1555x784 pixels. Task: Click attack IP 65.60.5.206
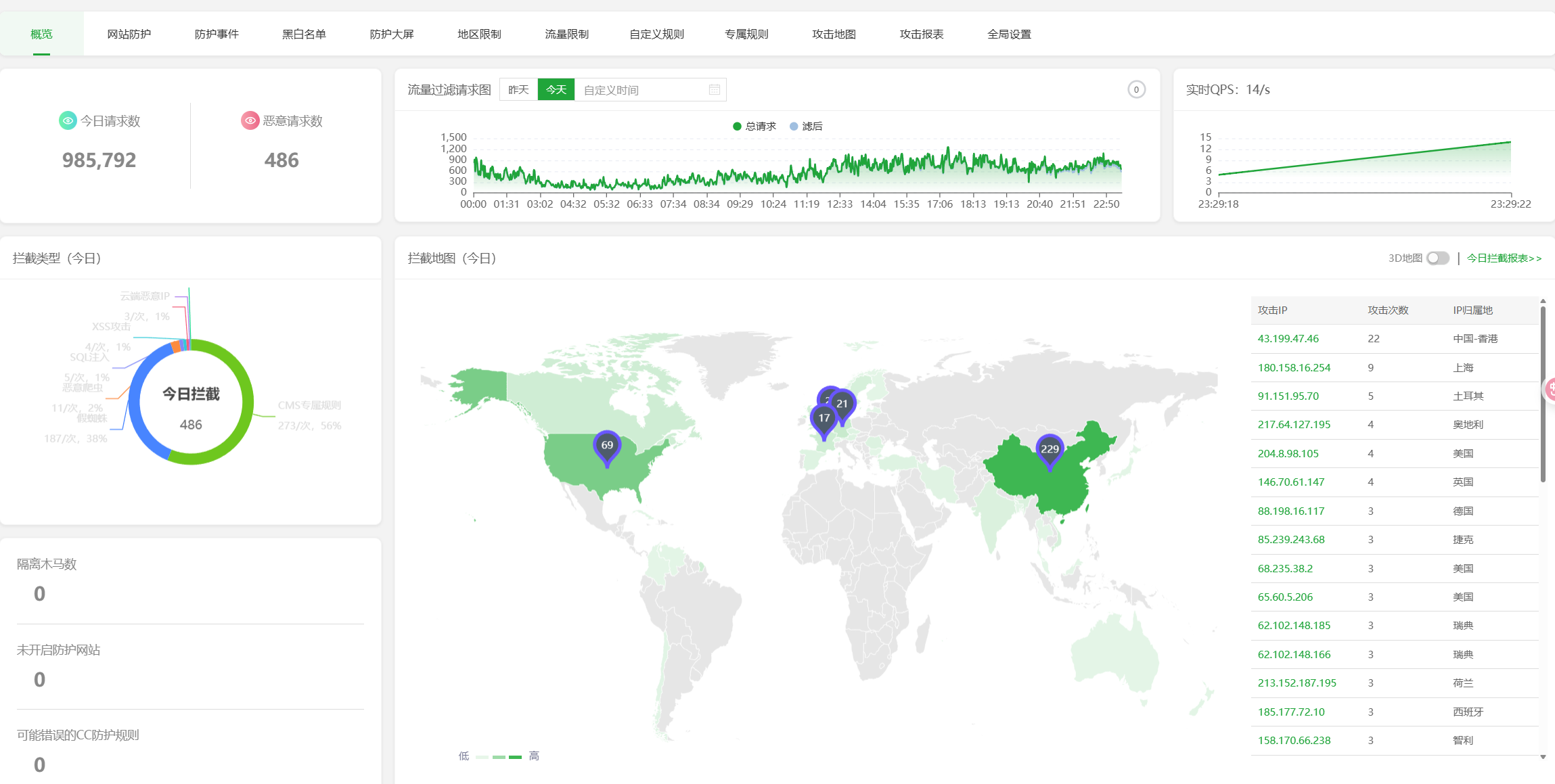(1285, 597)
